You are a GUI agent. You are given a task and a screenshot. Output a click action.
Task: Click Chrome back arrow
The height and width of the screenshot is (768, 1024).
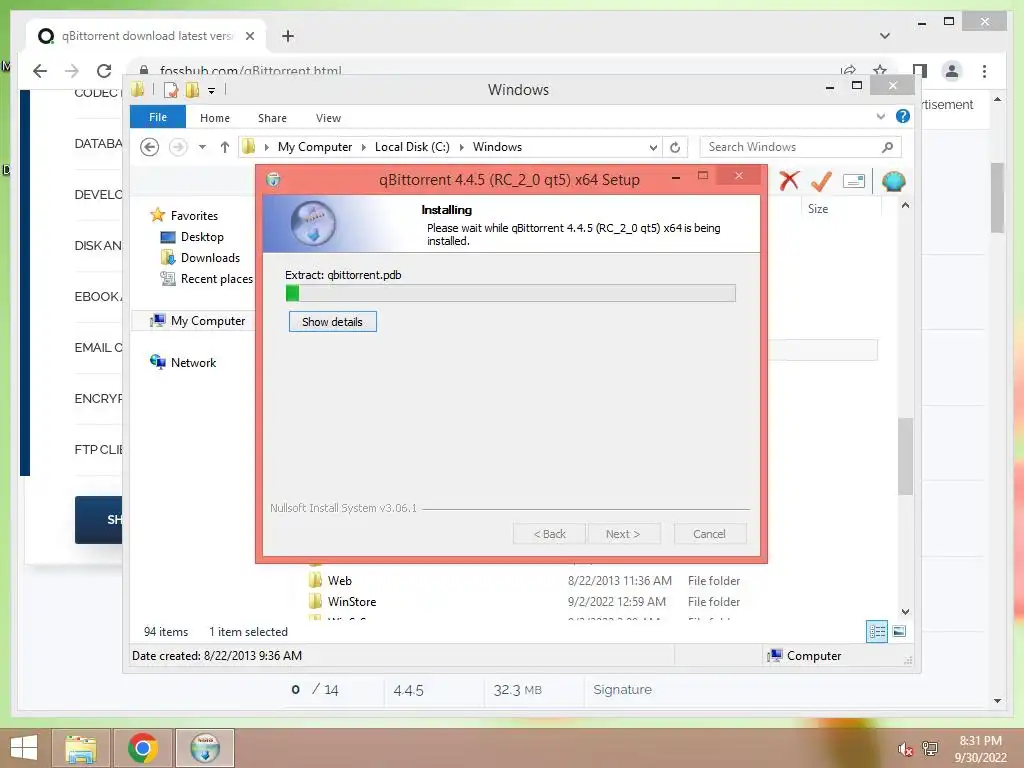[x=40, y=71]
